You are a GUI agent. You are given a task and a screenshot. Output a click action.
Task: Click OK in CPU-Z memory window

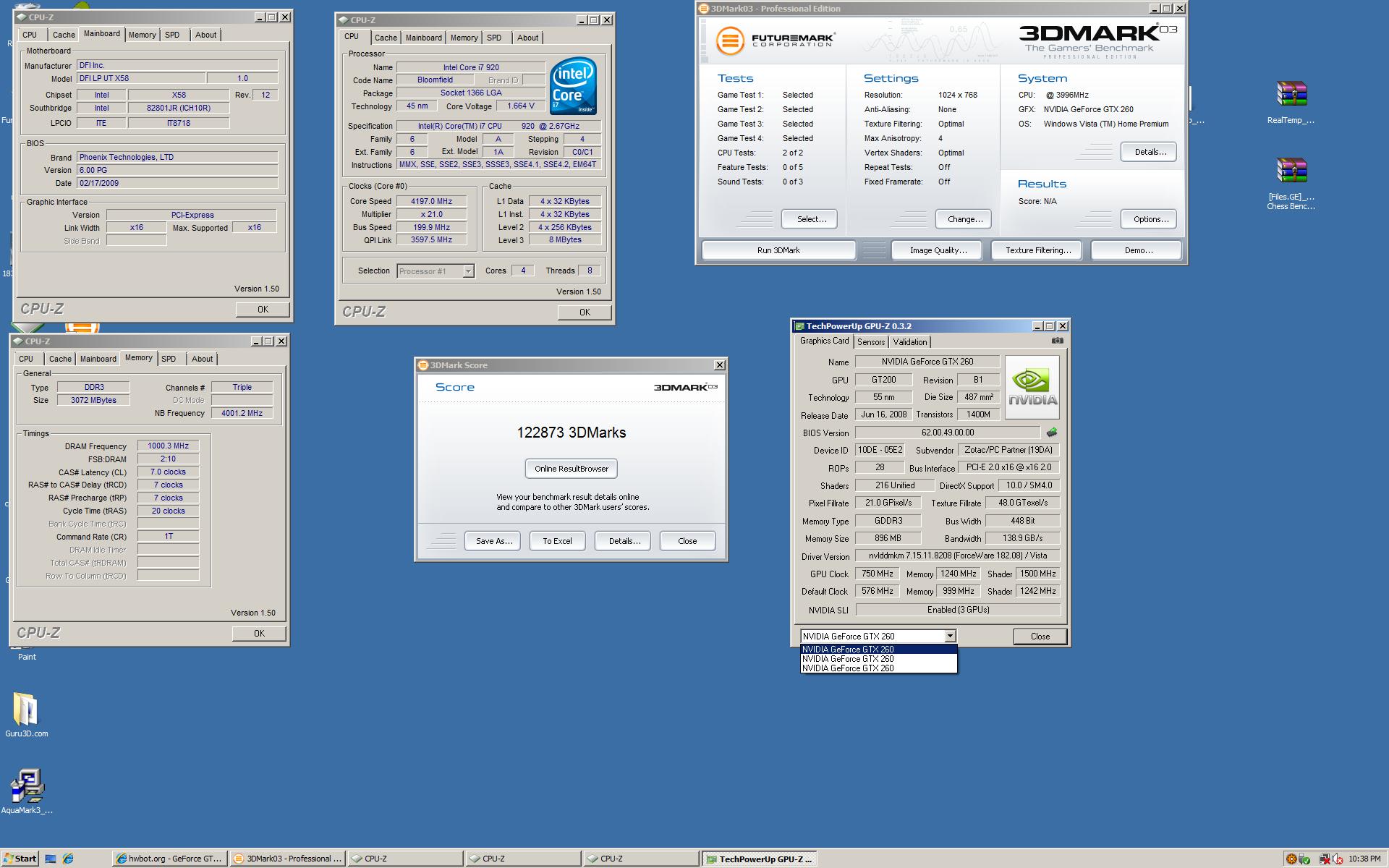259,634
